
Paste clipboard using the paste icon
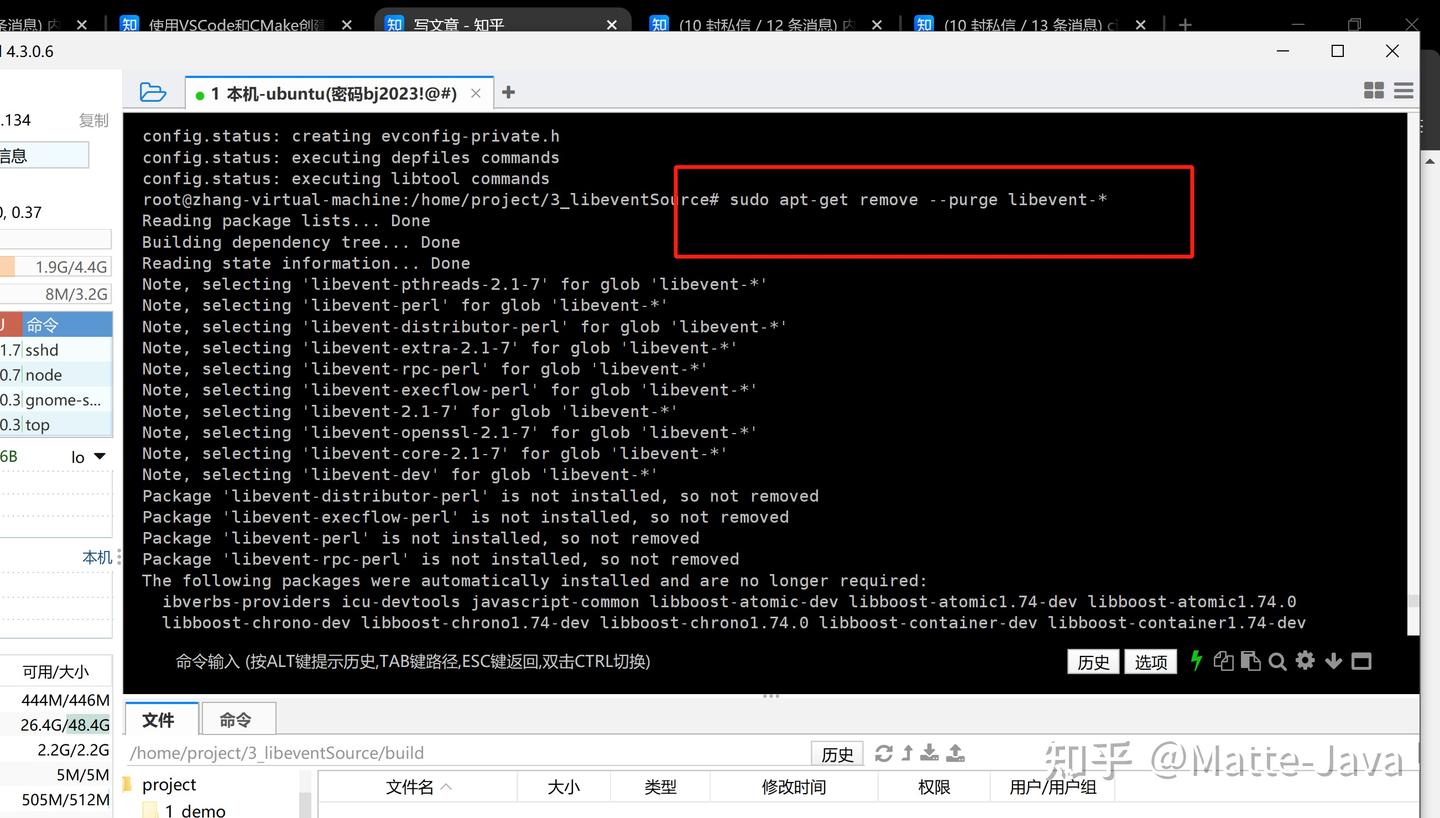click(x=1250, y=661)
